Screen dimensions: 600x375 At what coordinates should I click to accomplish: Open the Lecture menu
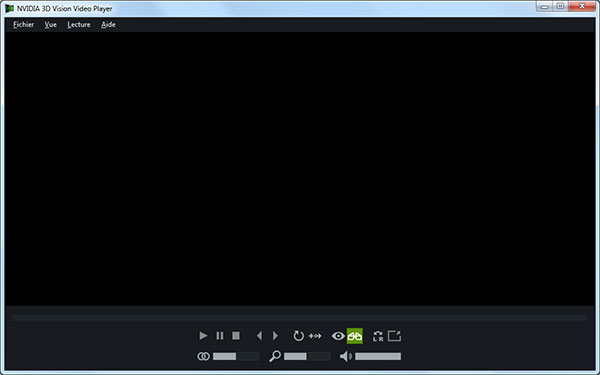[x=79, y=24]
